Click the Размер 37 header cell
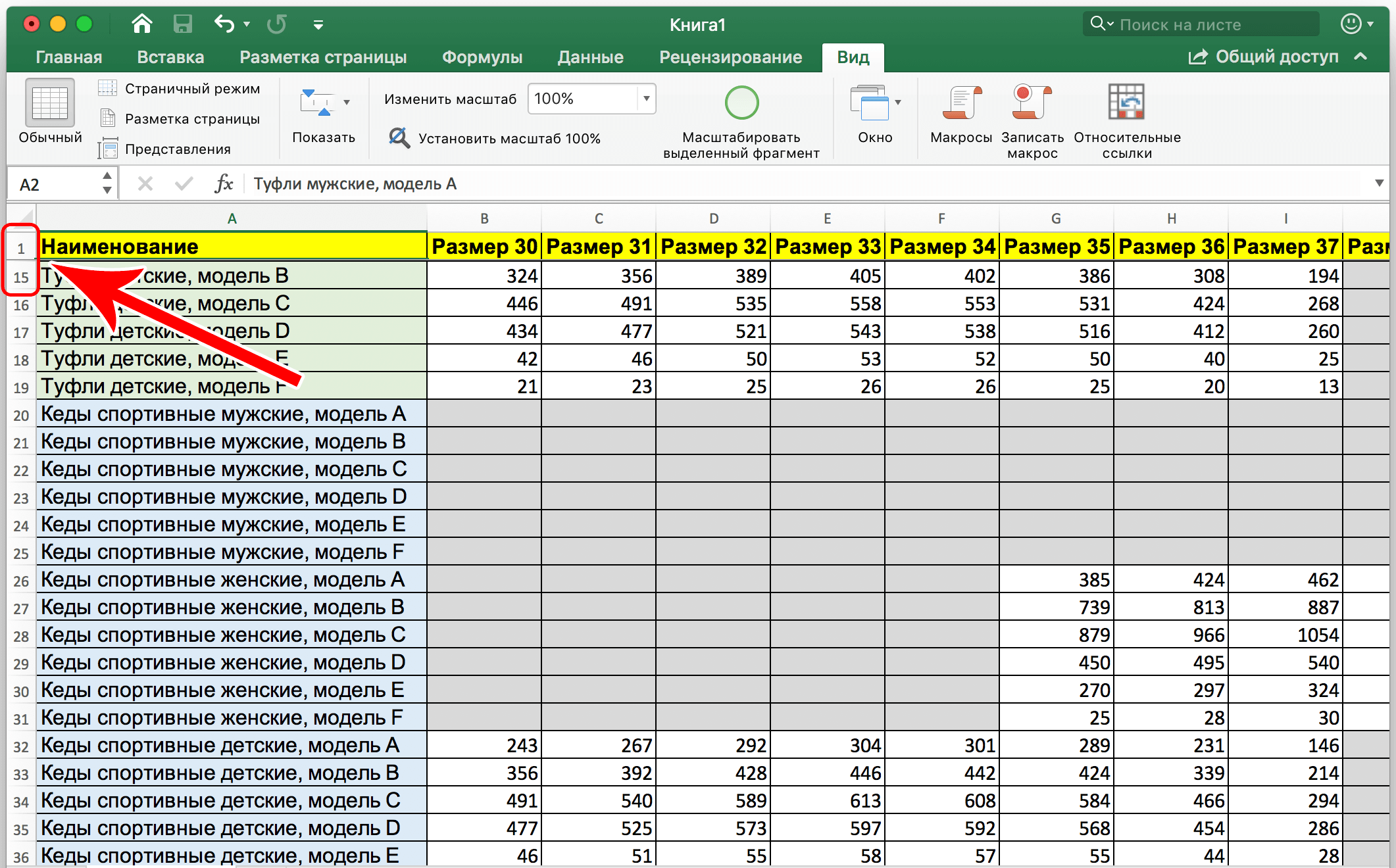The height and width of the screenshot is (868, 1396). pos(1285,247)
